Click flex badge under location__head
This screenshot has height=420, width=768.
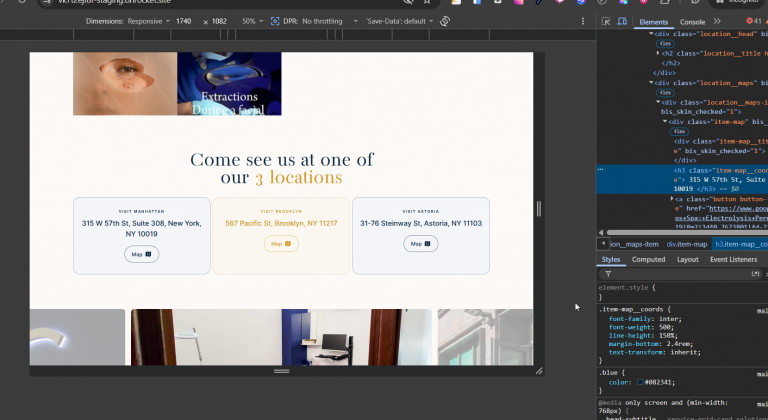(665, 44)
